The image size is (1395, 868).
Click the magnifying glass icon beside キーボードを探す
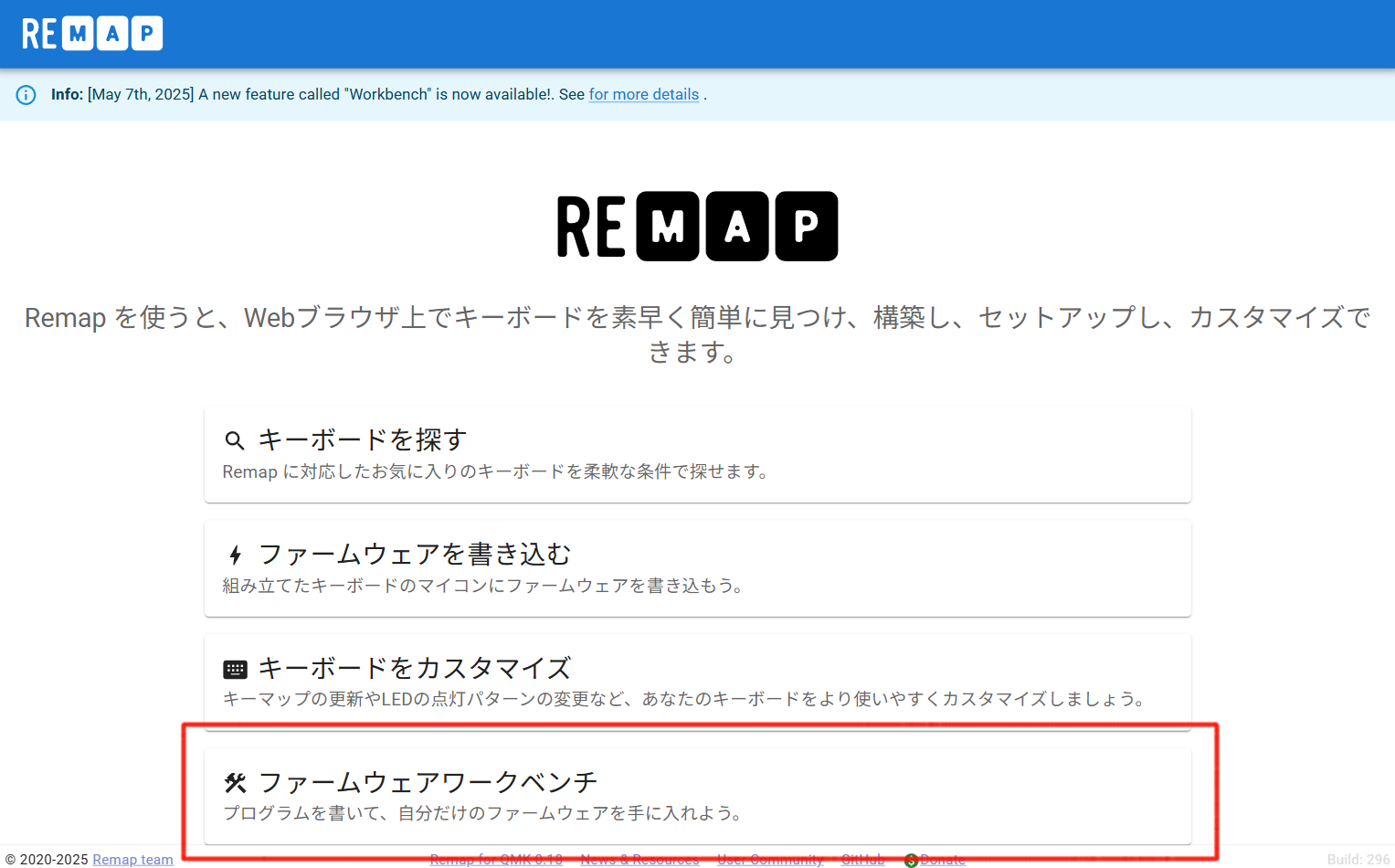pos(235,440)
